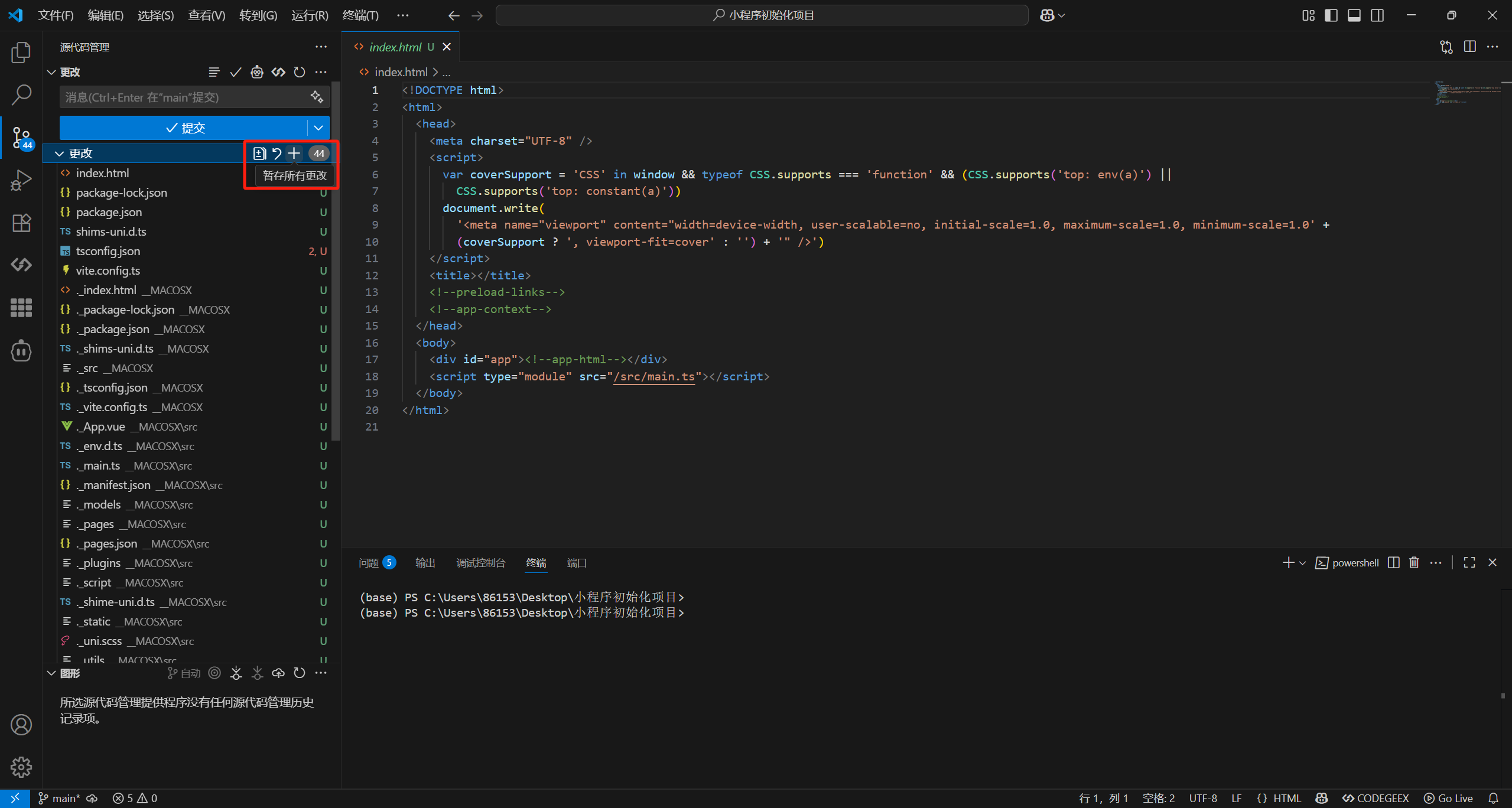The image size is (1512, 808).
Task: Go back with navigation arrow
Action: pyautogui.click(x=454, y=15)
